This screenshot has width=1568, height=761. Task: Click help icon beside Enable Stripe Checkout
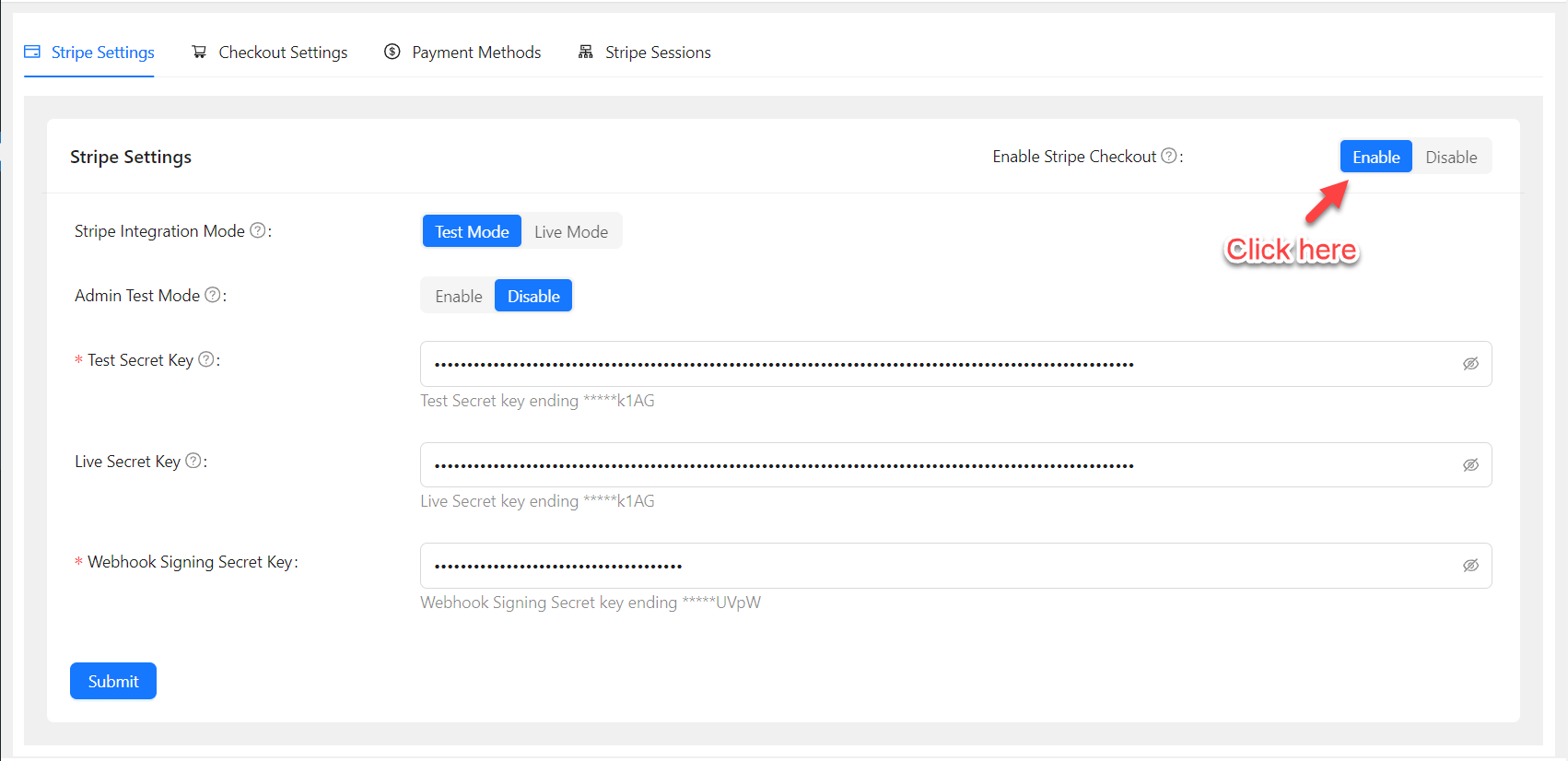pyautogui.click(x=1168, y=157)
